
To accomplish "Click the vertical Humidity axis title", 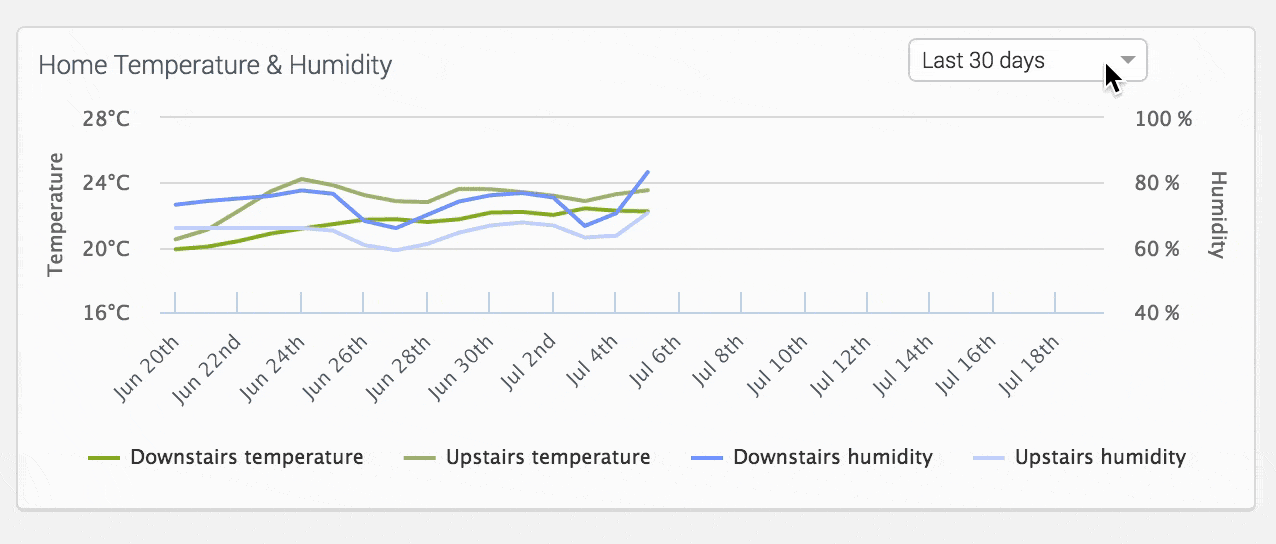I will pos(1217,214).
